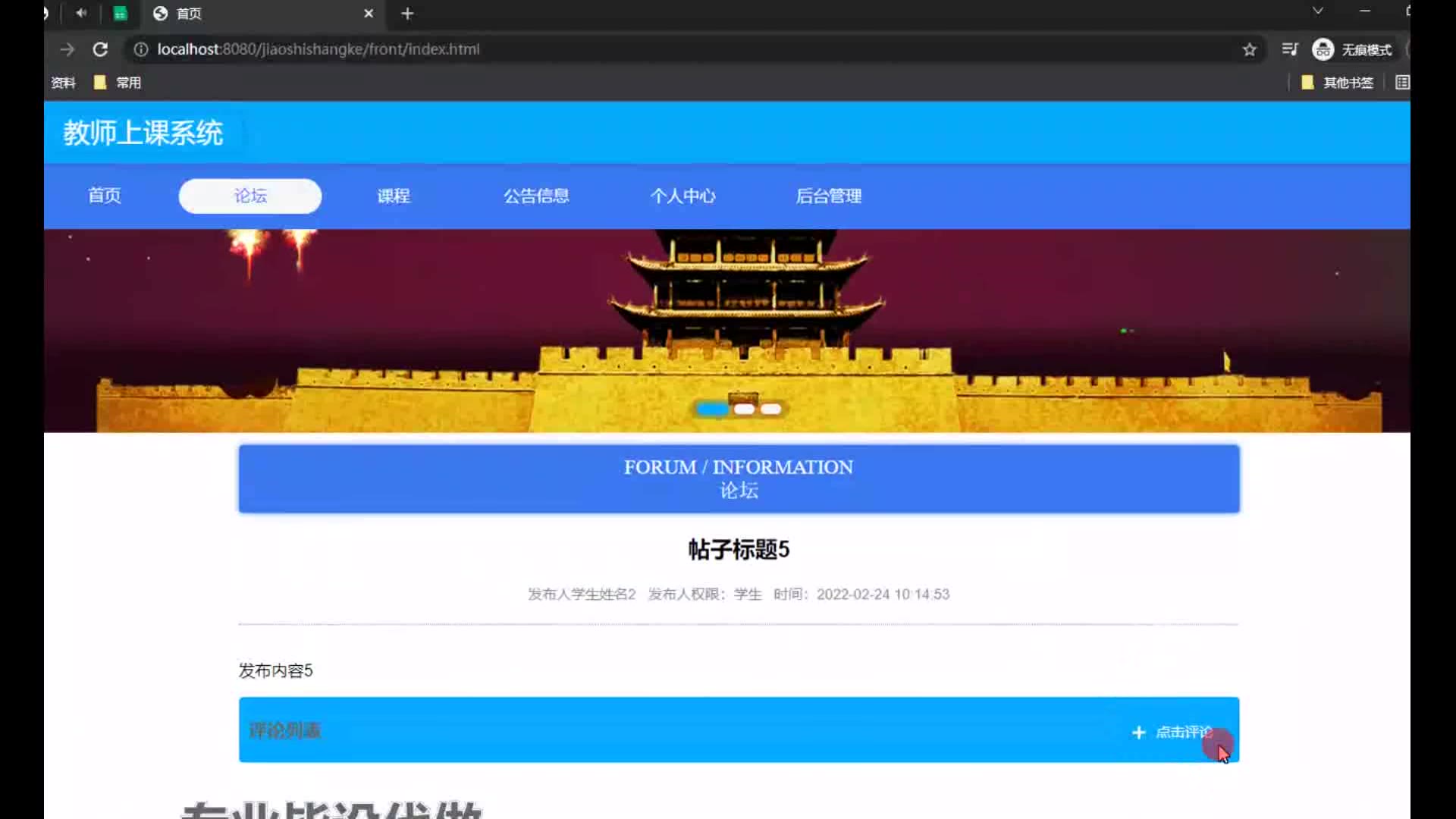Bookmark this page with the star icon
Image resolution: width=1456 pixels, height=819 pixels.
(x=1250, y=49)
